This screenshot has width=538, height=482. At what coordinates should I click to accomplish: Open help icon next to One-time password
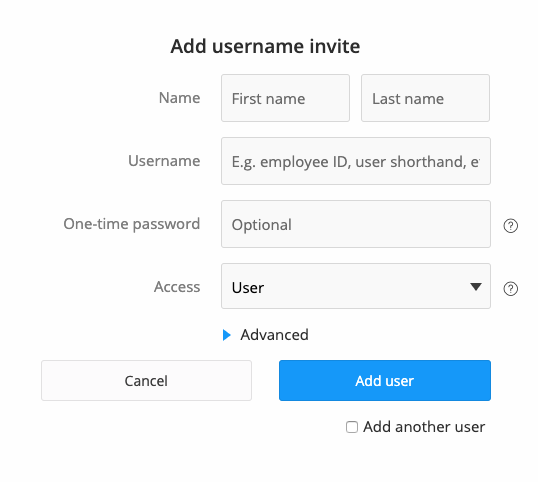[x=511, y=226]
